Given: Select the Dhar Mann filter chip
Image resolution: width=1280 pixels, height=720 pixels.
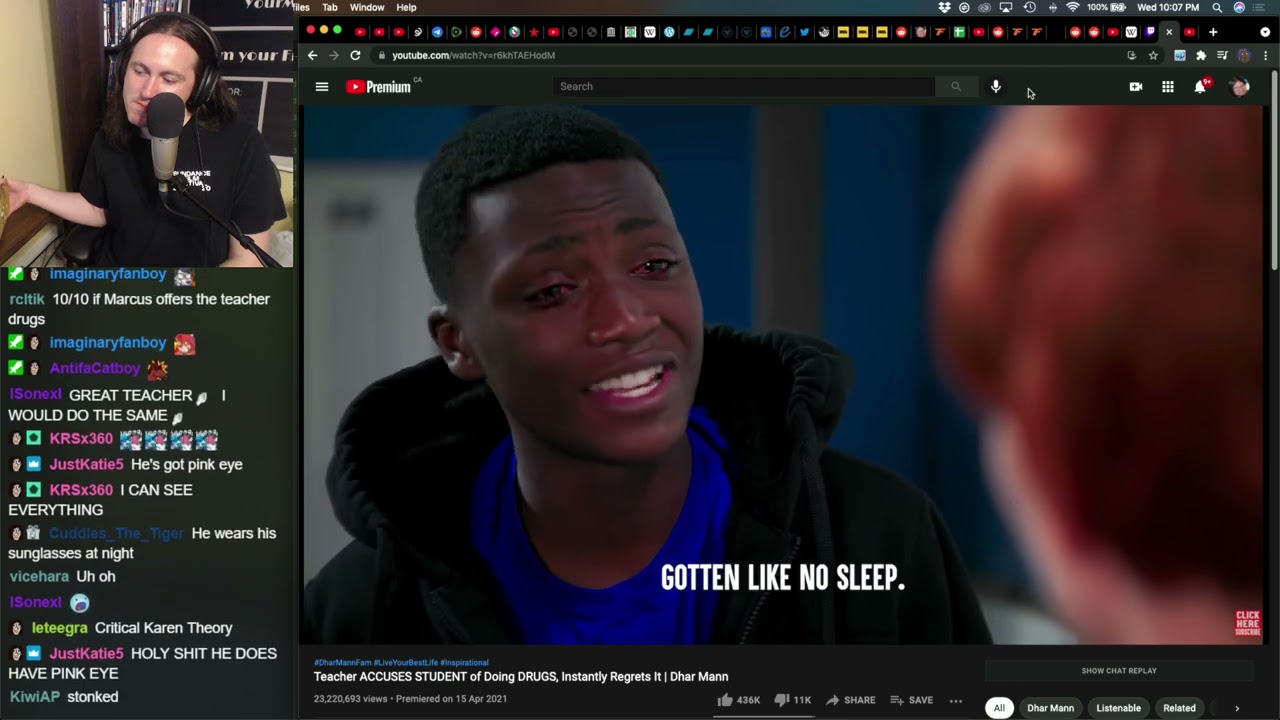Looking at the screenshot, I should 1050,708.
